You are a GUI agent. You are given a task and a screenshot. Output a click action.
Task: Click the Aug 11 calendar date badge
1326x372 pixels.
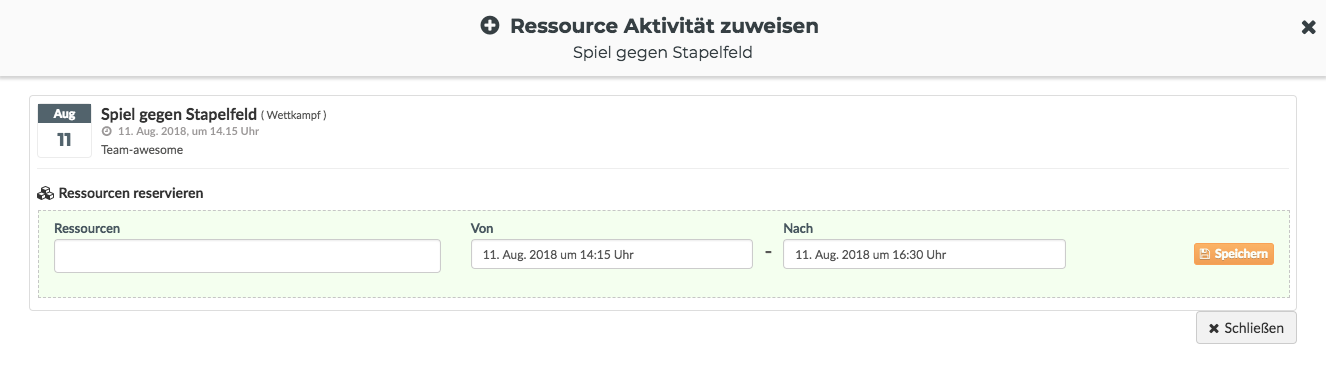click(x=64, y=130)
